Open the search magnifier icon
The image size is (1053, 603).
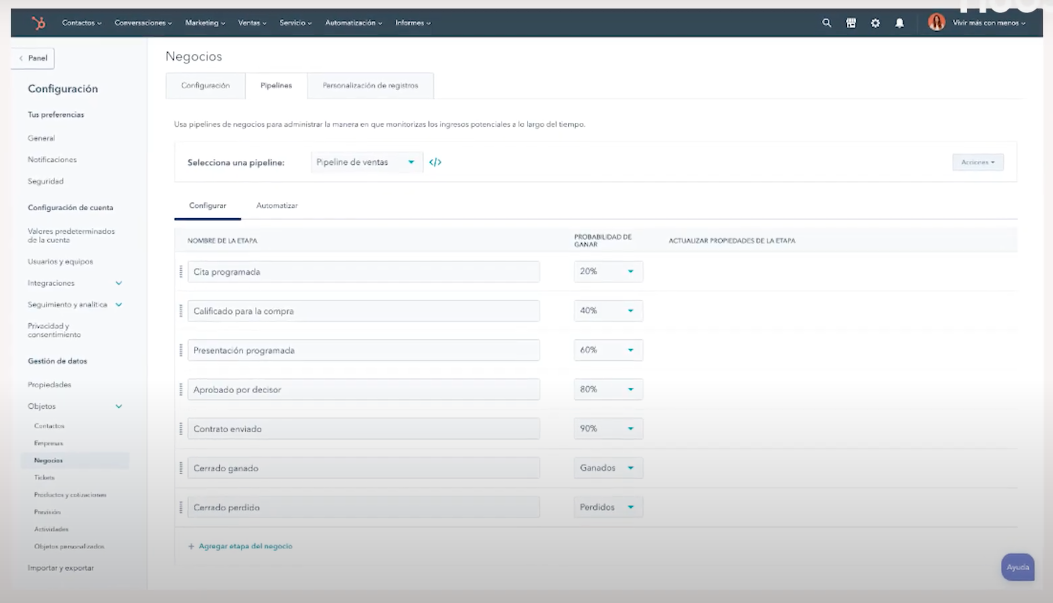pos(826,23)
